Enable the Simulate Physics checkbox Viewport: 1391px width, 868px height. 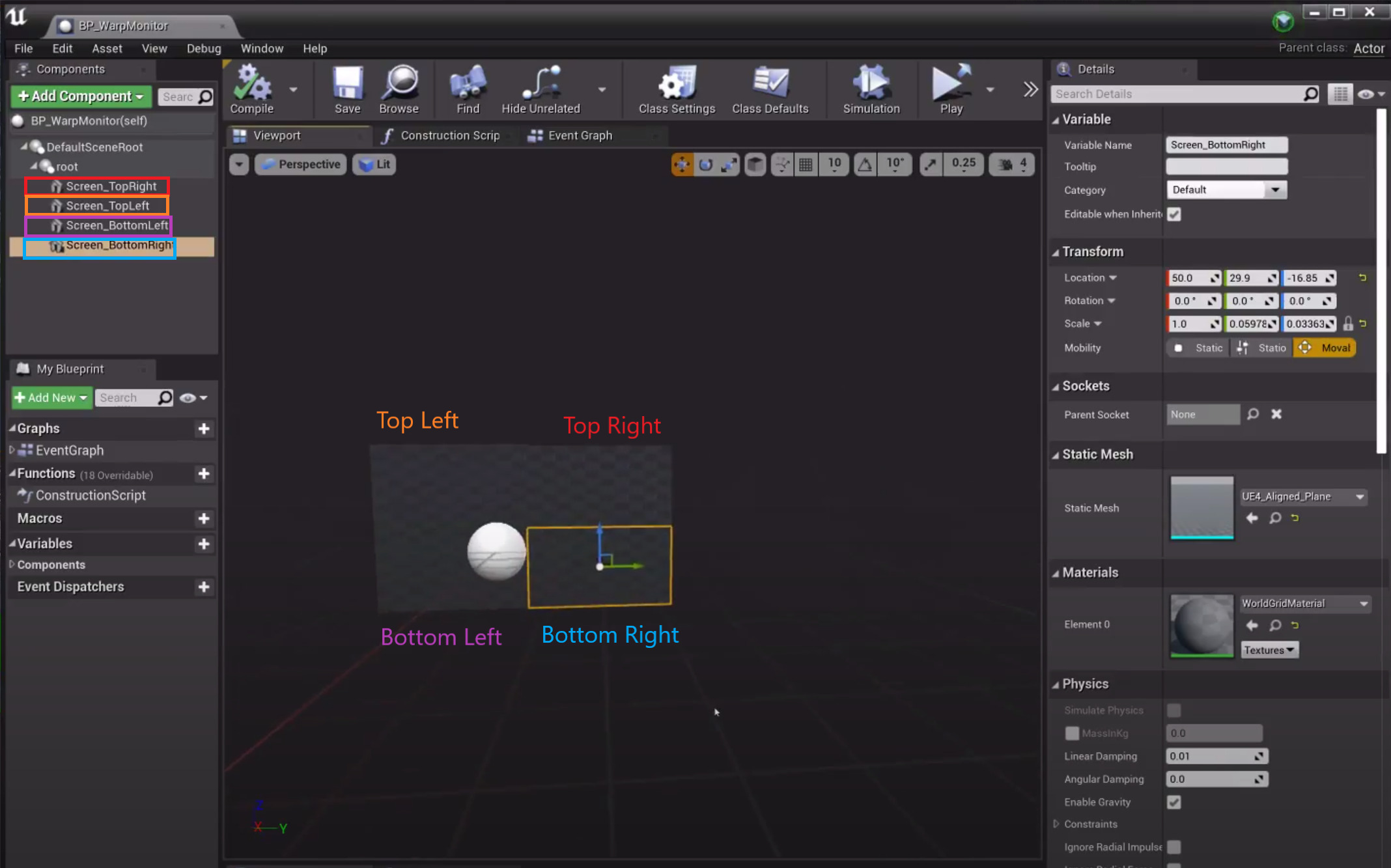(1174, 710)
